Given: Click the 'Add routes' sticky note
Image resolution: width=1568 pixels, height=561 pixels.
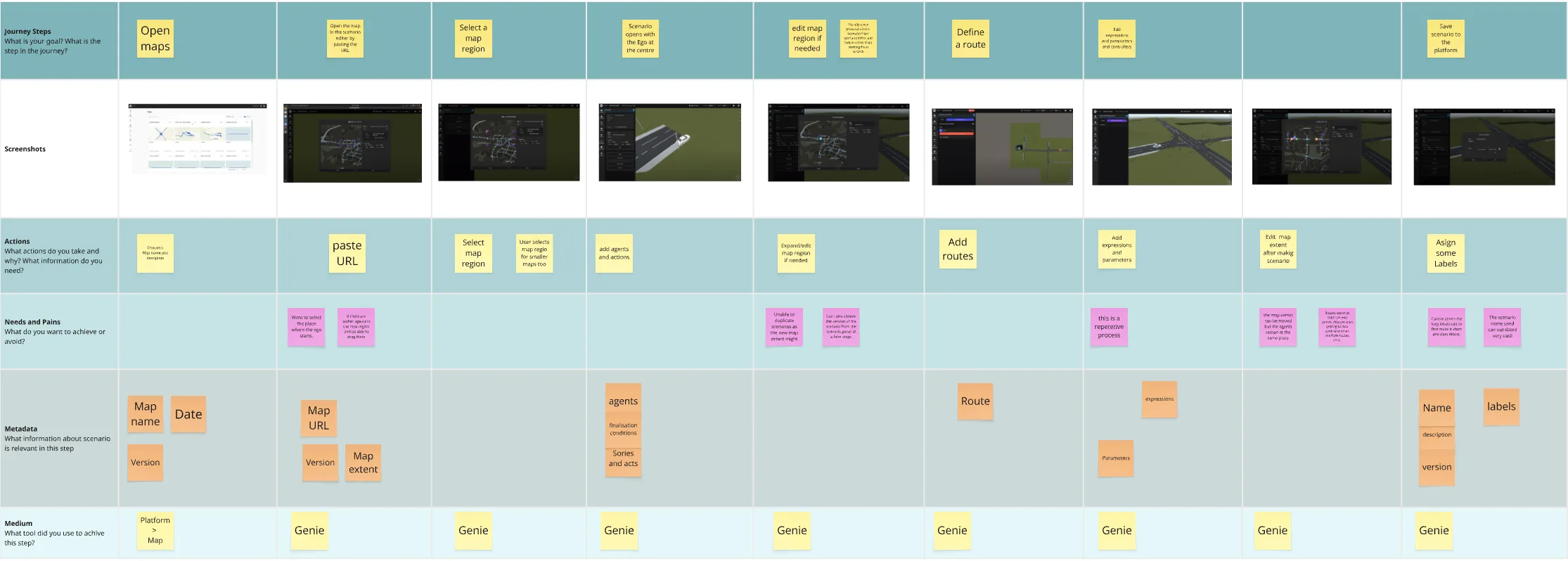Looking at the screenshot, I should point(958,249).
